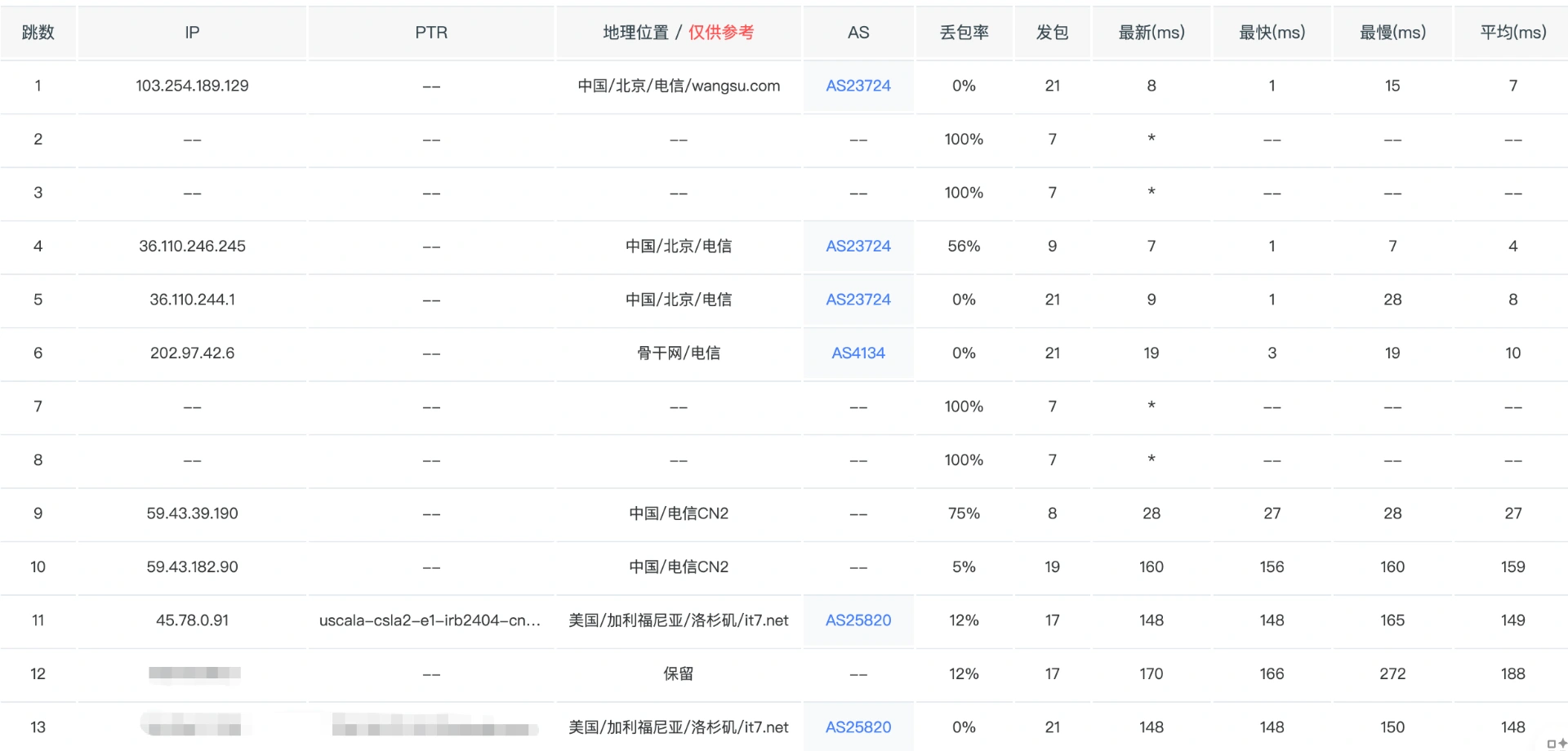This screenshot has height=751, width=1568.
Task: Open AS23724 link for 36.110.244.1
Action: (857, 300)
